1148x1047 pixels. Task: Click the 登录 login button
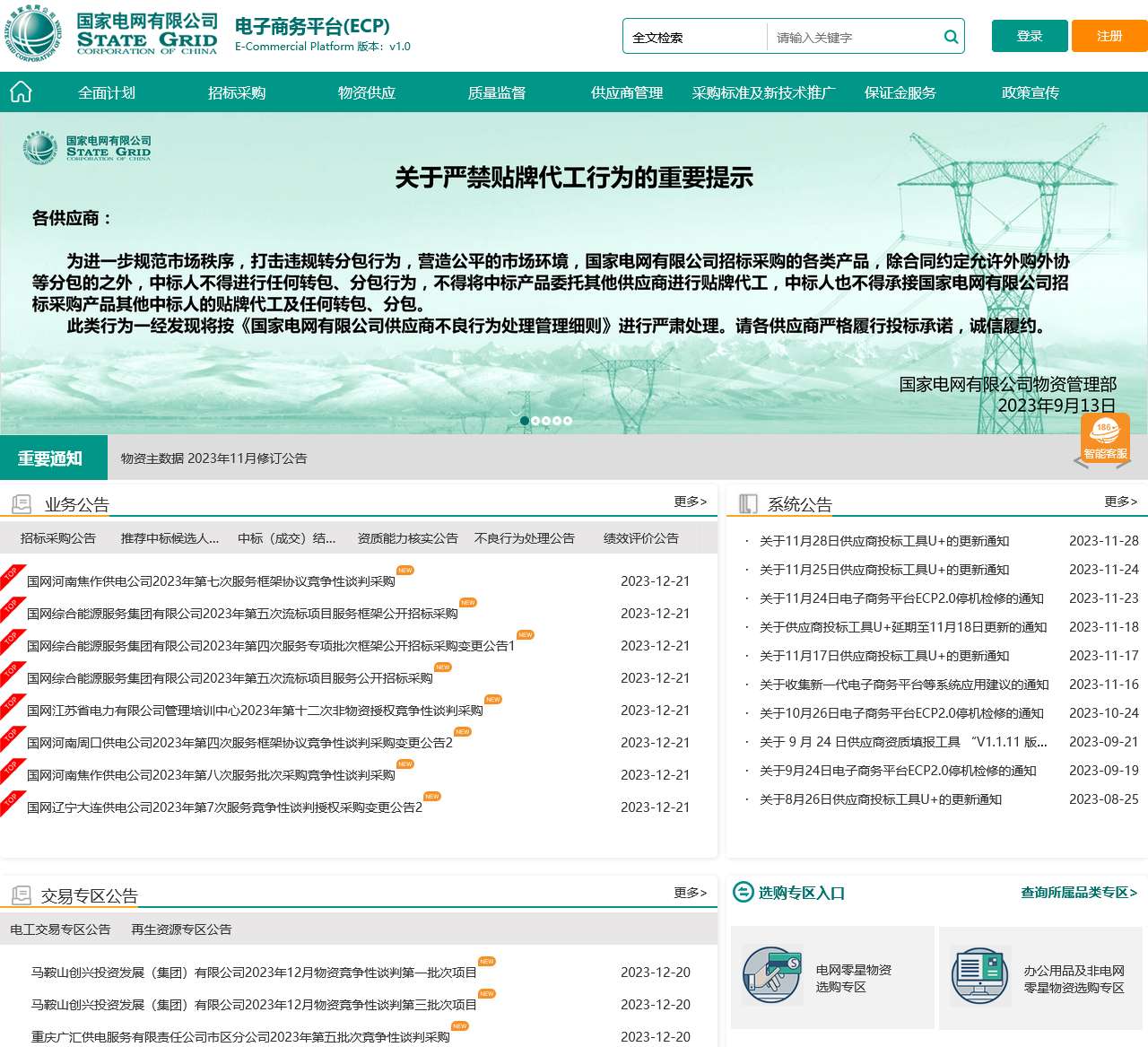pyautogui.click(x=1029, y=36)
